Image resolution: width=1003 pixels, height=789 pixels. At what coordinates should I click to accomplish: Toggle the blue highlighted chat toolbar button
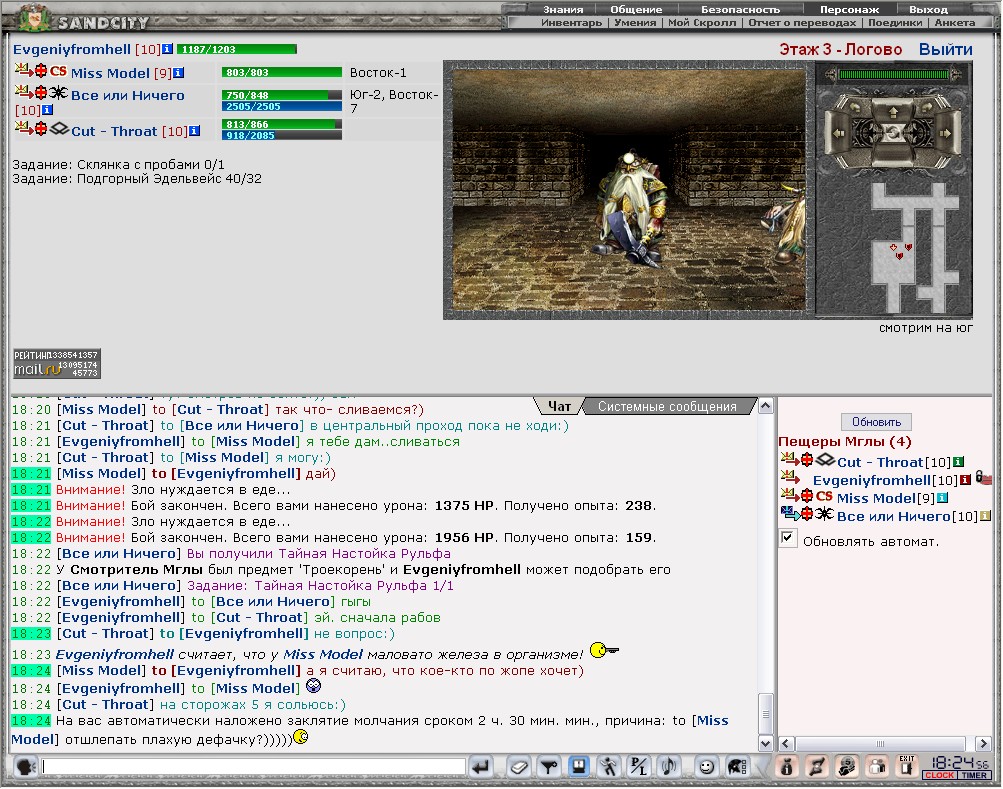[x=579, y=766]
